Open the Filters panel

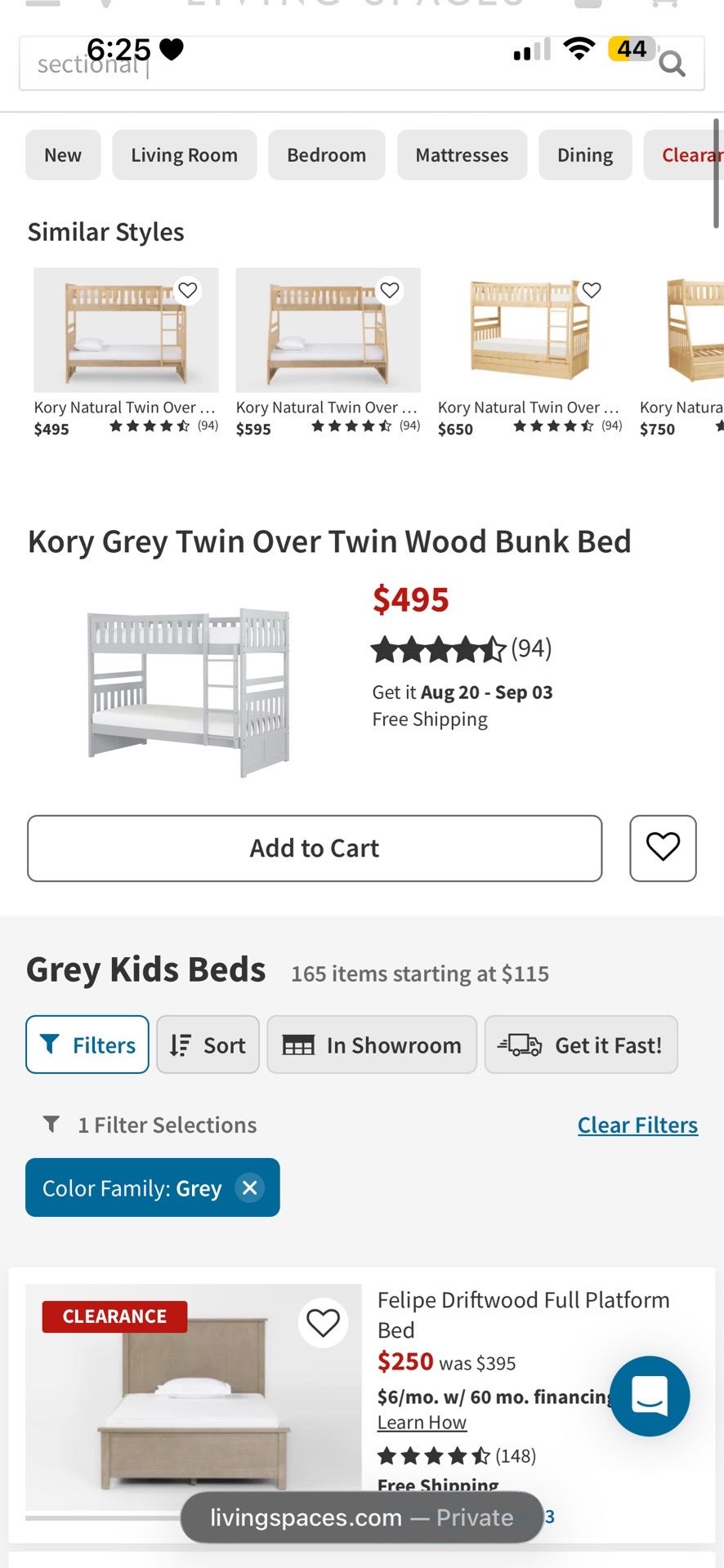87,1045
